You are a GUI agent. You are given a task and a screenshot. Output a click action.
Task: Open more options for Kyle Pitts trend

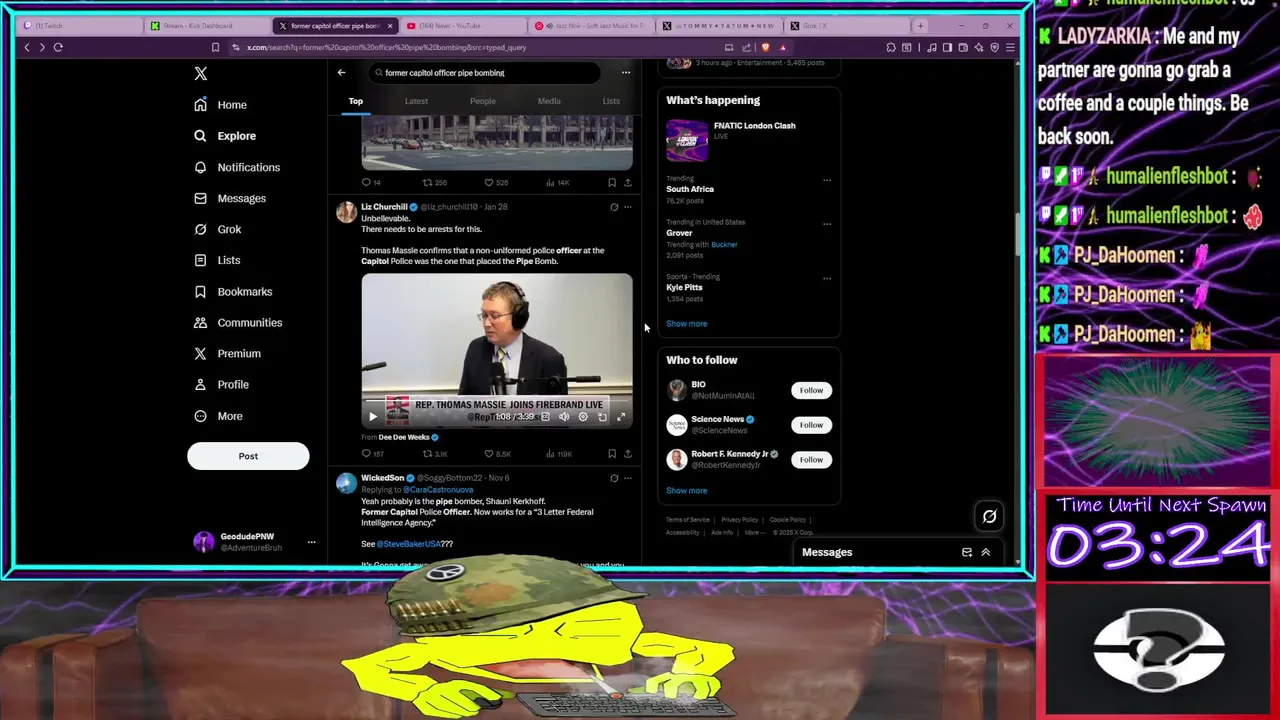(x=827, y=278)
